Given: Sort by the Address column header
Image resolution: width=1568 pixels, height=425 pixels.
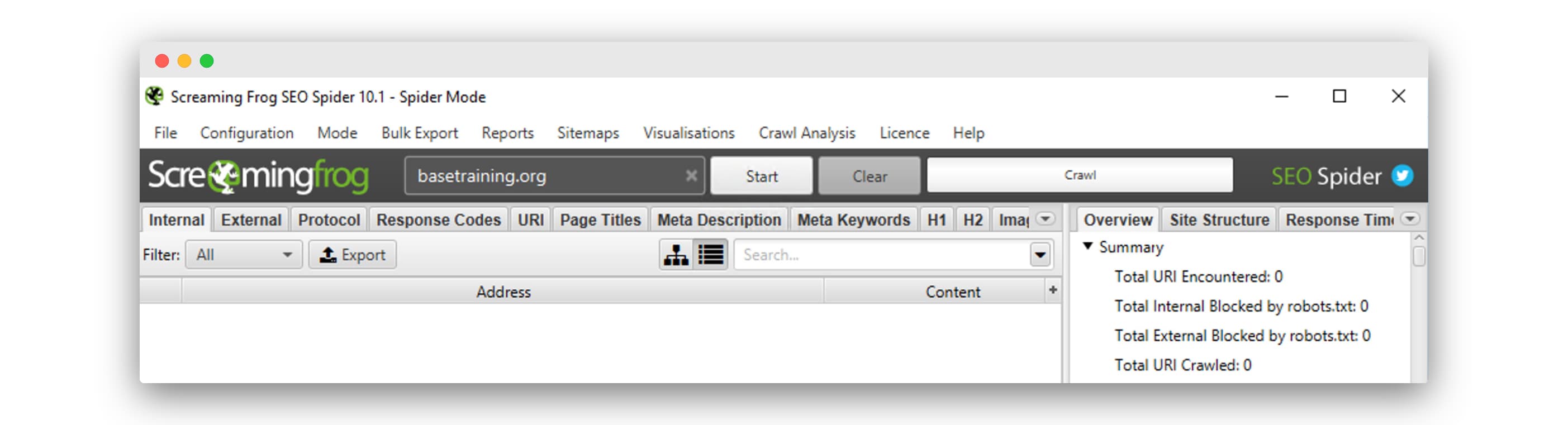Looking at the screenshot, I should (503, 291).
